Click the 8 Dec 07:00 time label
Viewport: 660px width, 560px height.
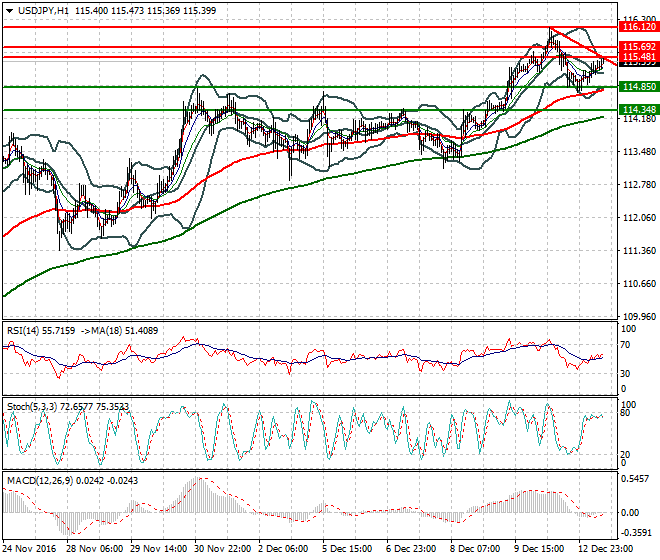475,549
